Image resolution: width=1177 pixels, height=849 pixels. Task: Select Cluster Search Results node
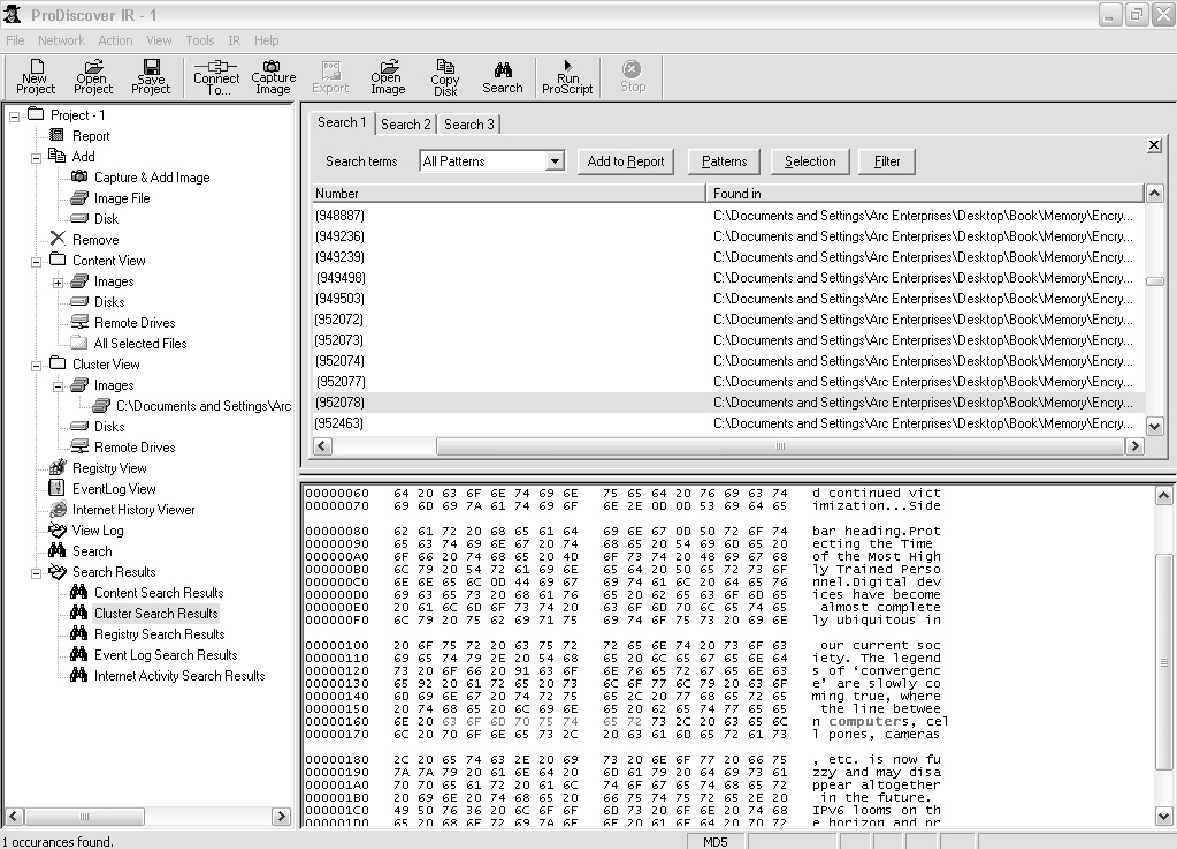pyautogui.click(x=155, y=613)
